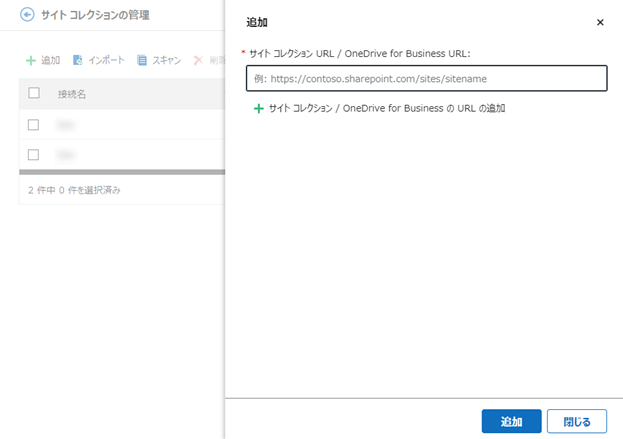This screenshot has width=623, height=439.
Task: Click the red X delete icon
Action: [198, 60]
